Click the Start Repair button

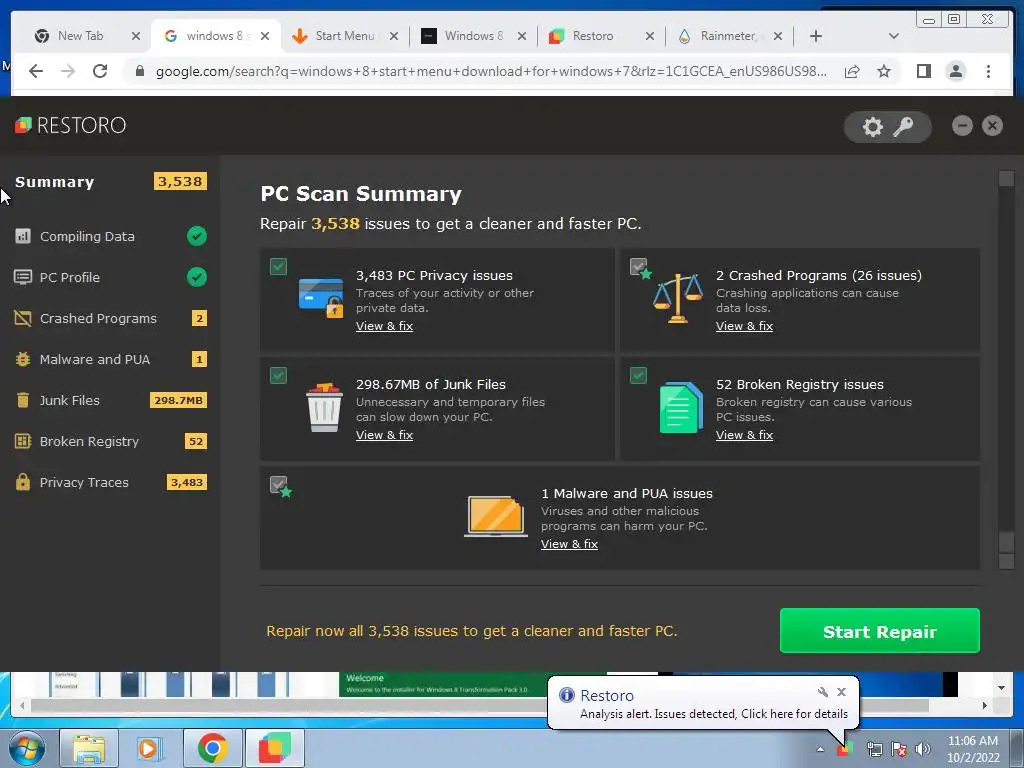880,631
